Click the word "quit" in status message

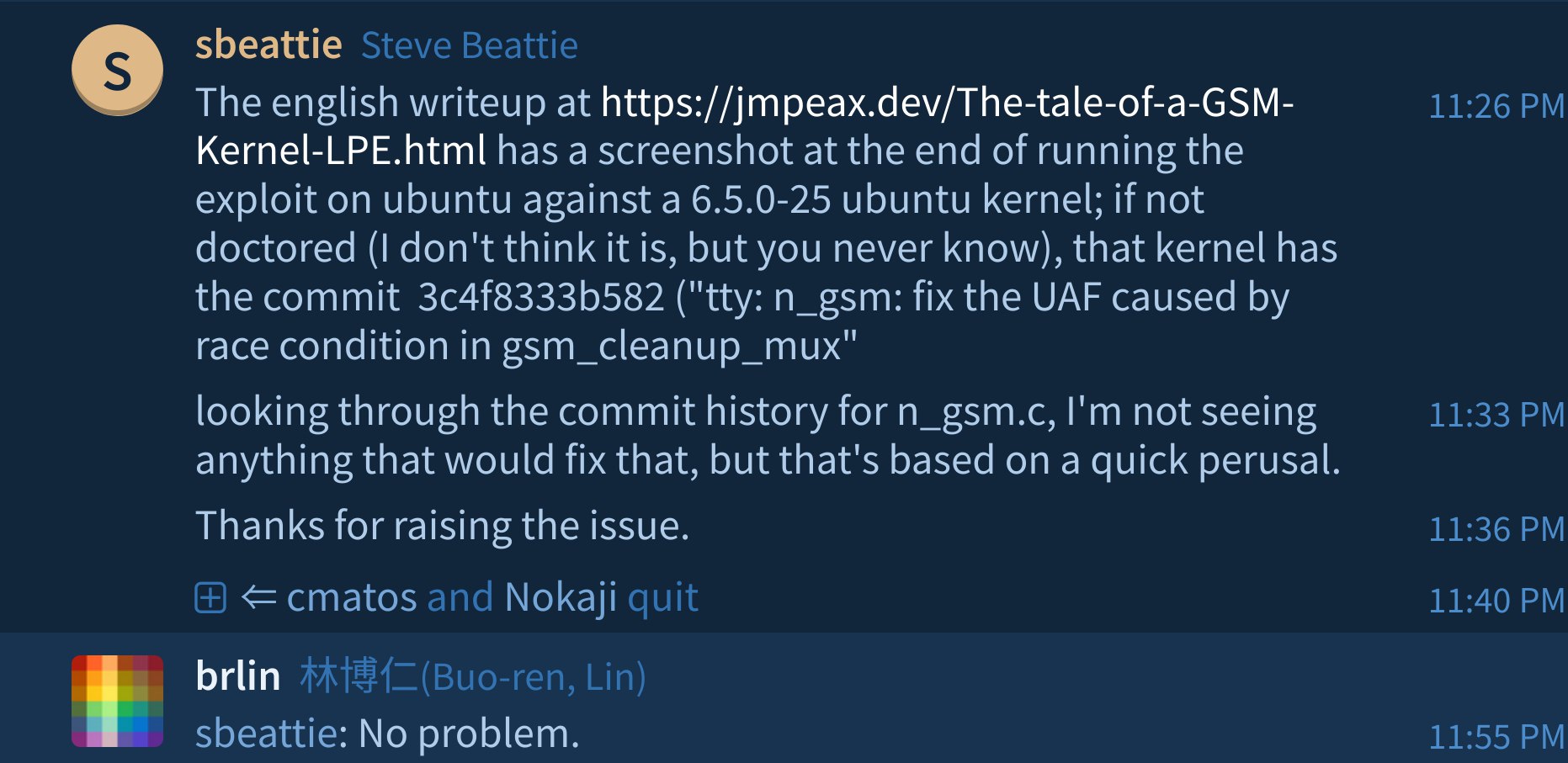click(x=662, y=598)
